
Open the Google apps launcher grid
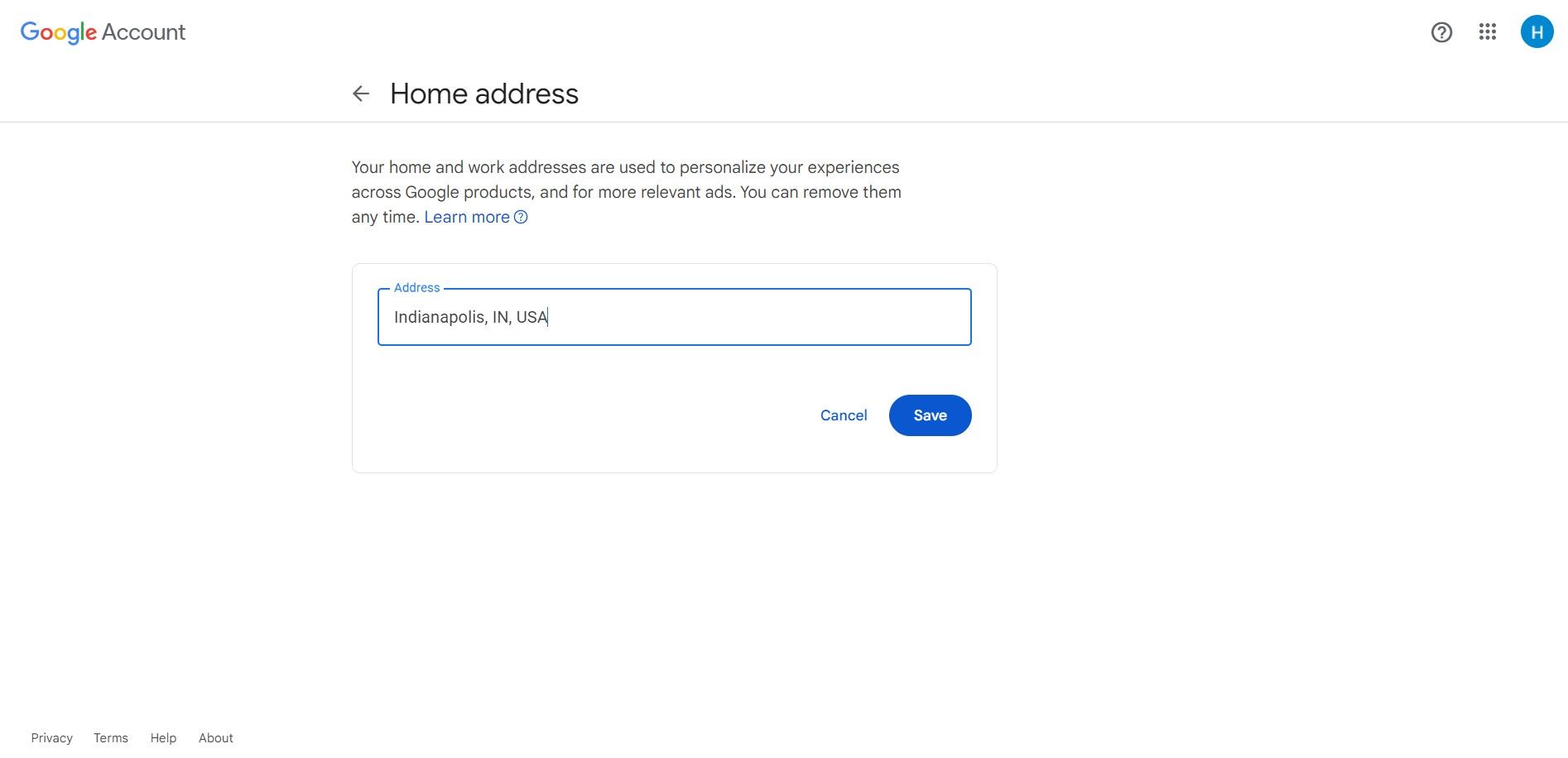(1488, 32)
